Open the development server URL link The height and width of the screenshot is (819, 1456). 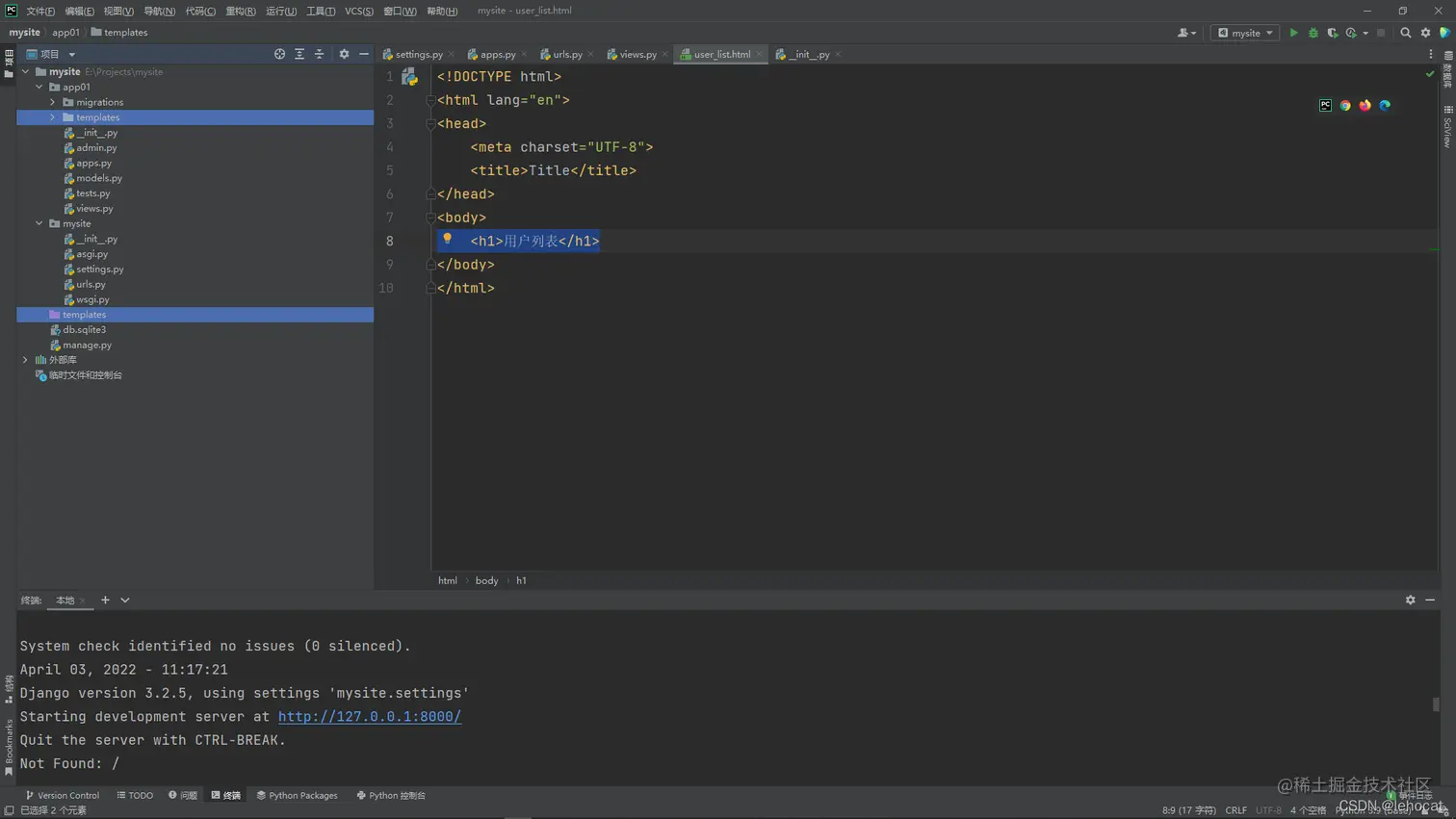(370, 717)
